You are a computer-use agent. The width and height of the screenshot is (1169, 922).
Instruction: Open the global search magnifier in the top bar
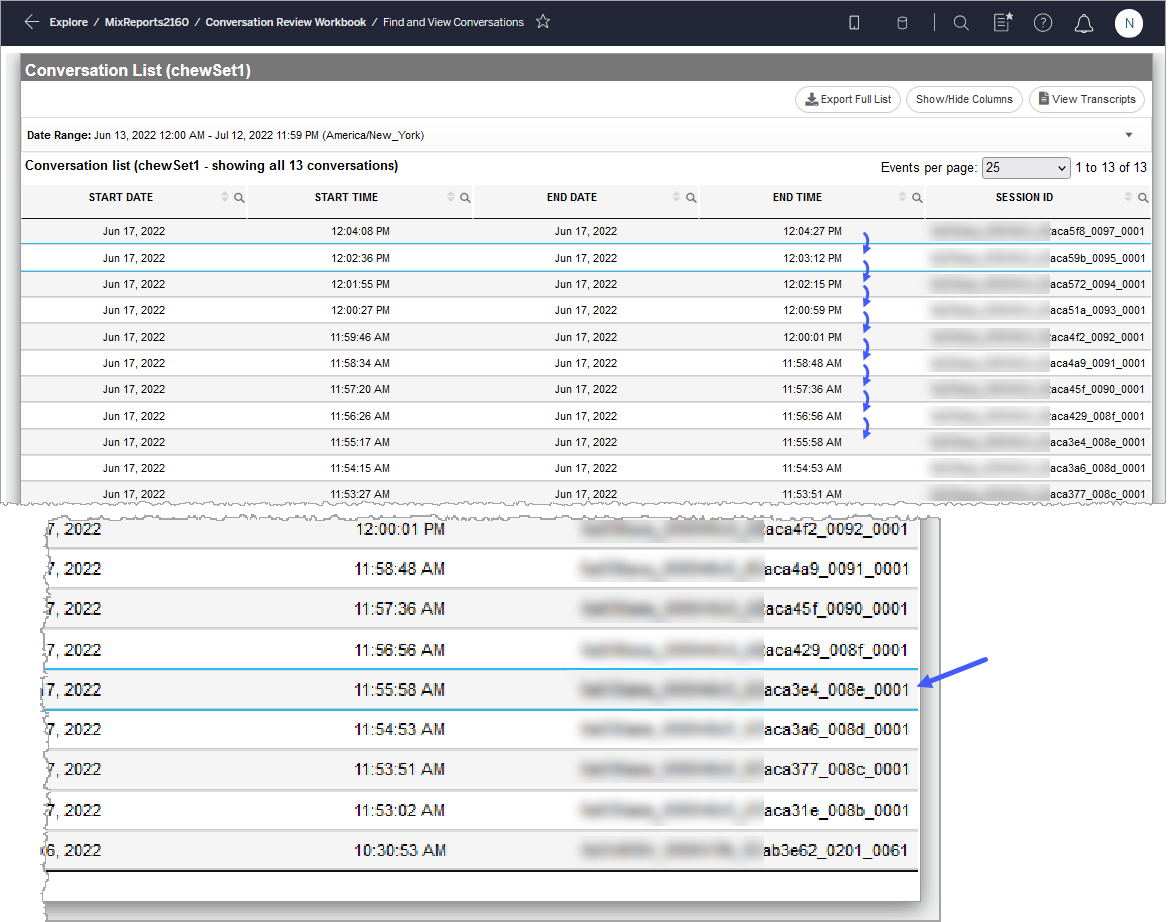(961, 23)
